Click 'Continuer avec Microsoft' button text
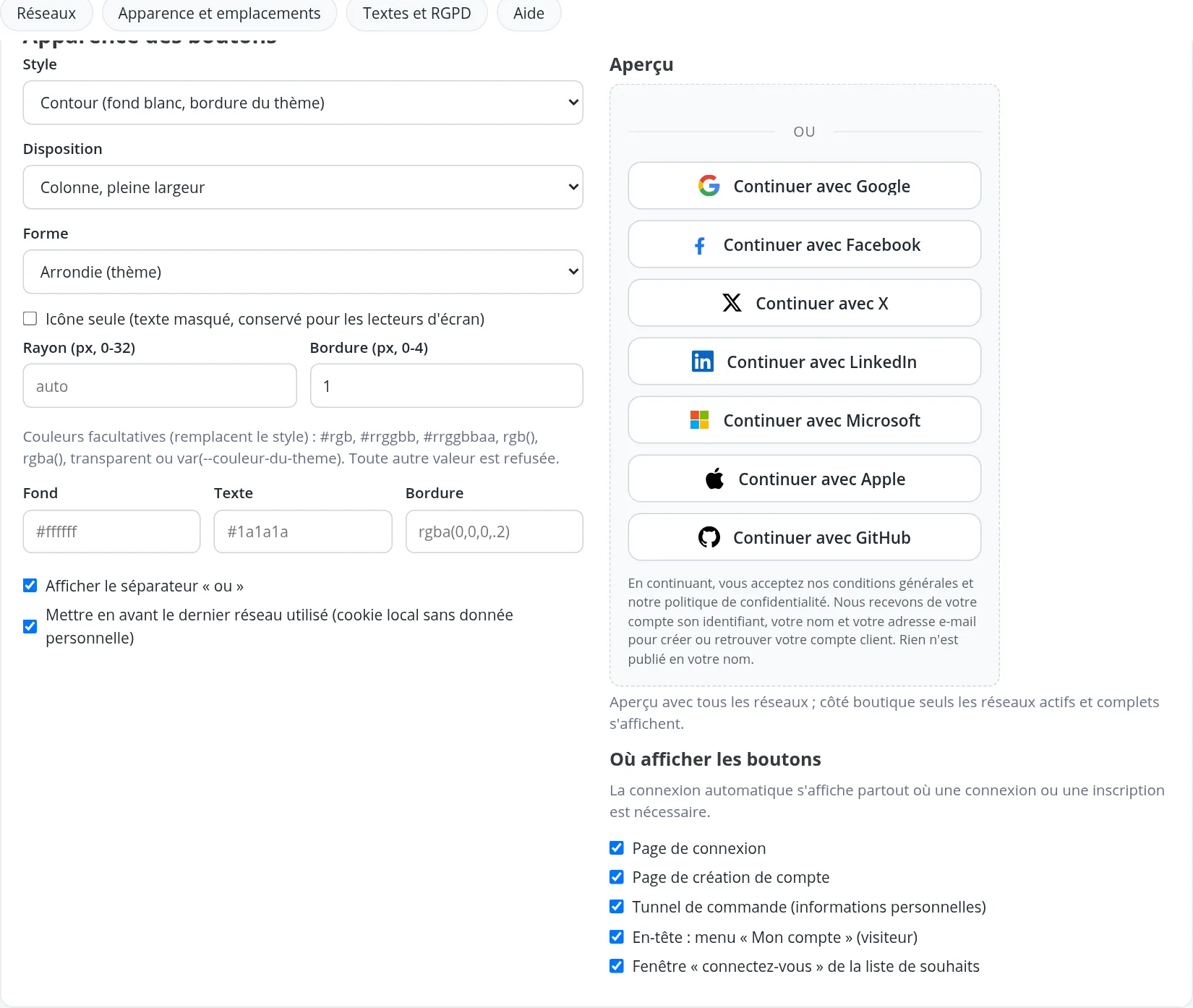 [x=821, y=421]
